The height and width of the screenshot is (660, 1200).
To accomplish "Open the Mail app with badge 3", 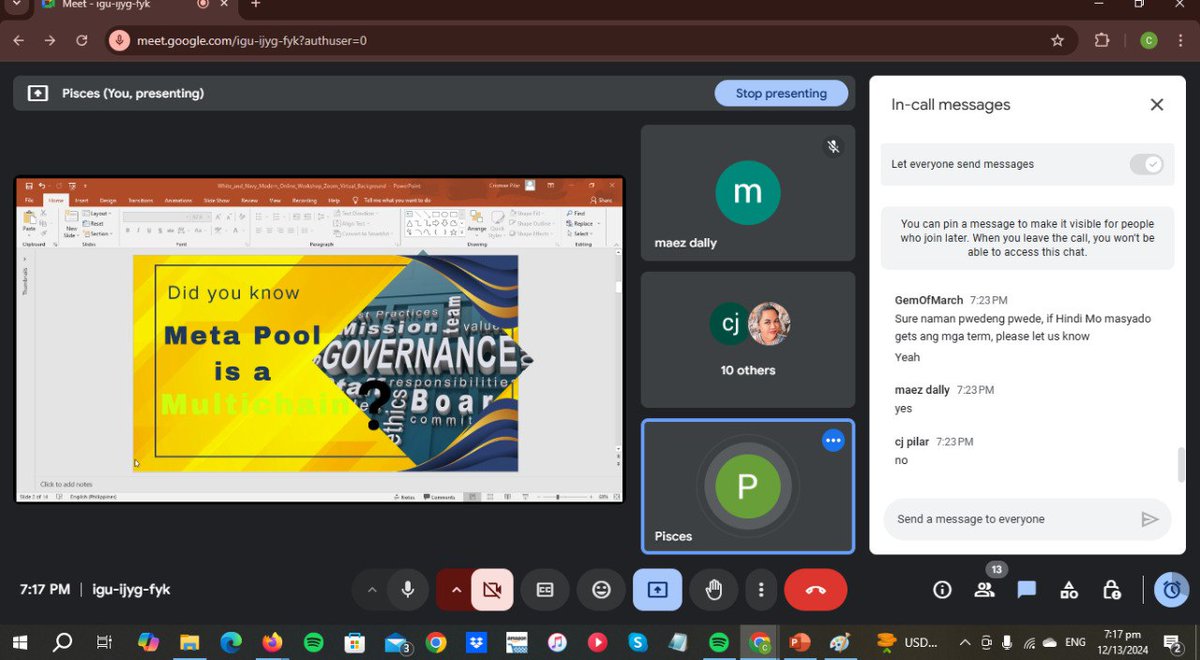I will click(396, 643).
